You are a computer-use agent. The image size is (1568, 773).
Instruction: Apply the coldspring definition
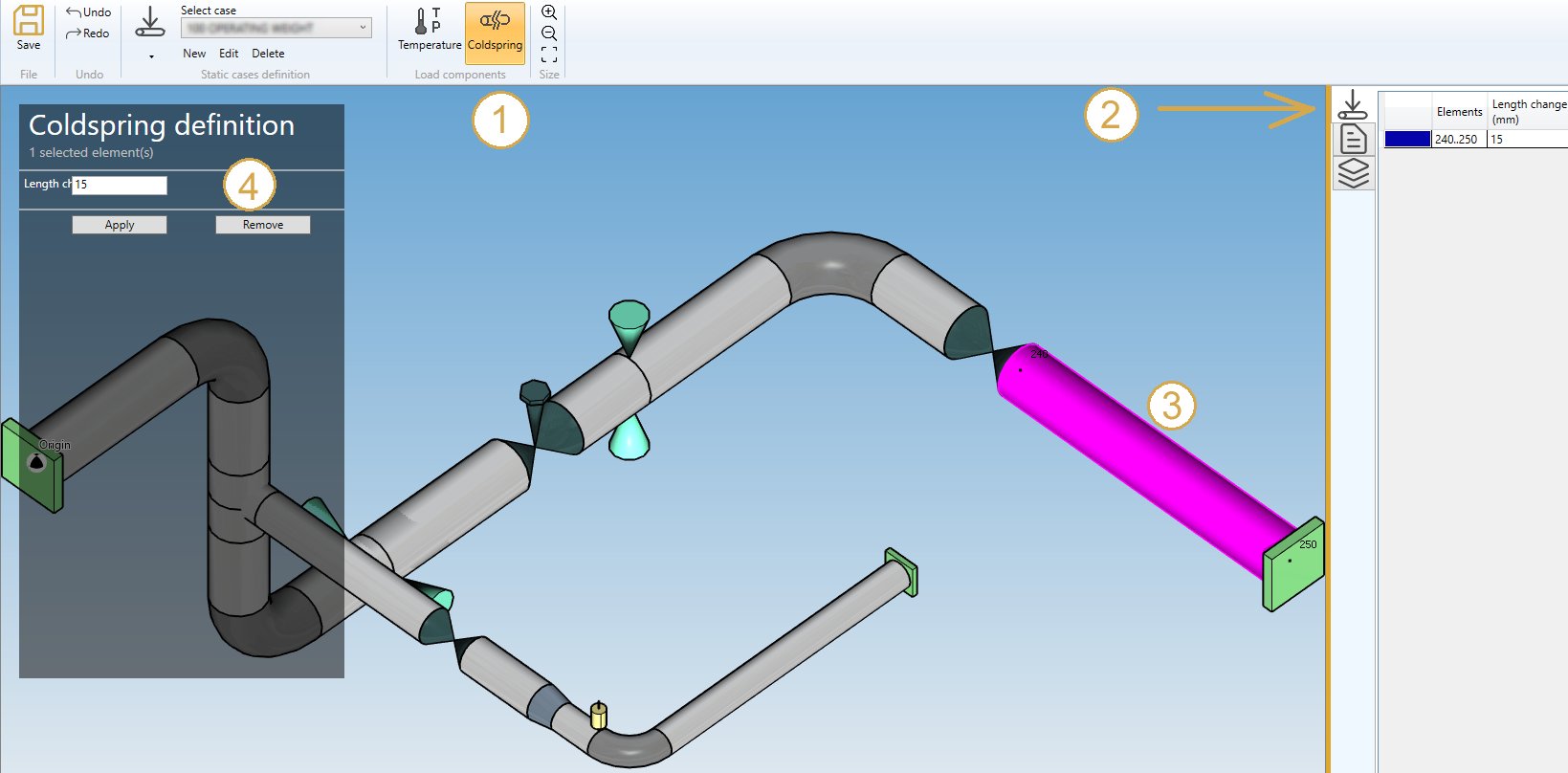click(120, 225)
